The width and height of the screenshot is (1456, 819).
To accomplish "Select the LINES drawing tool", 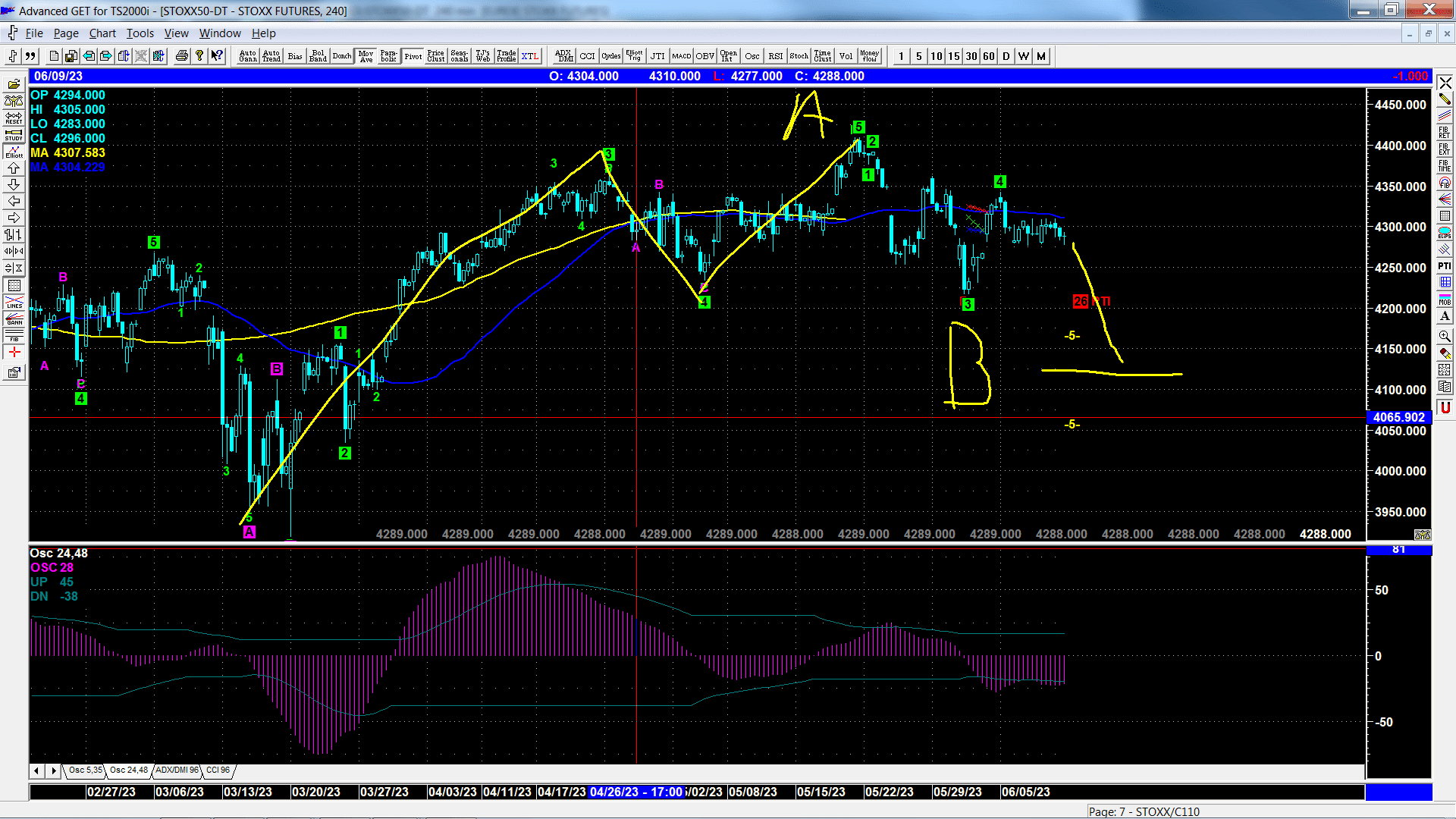I will tap(14, 302).
